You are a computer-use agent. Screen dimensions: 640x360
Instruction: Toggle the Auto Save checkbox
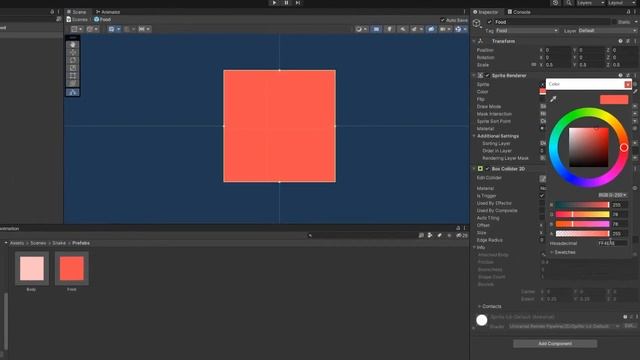tap(442, 20)
